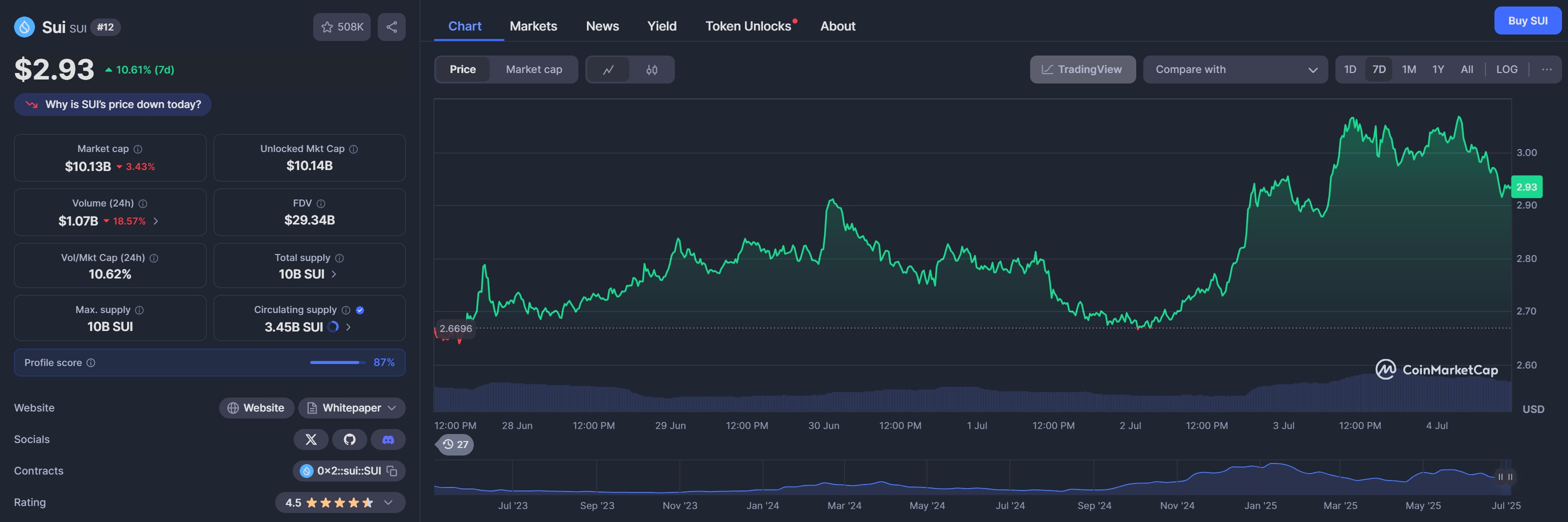The height and width of the screenshot is (522, 1568).
Task: Click the 0x2::sui::SUI contract chip
Action: click(x=349, y=471)
